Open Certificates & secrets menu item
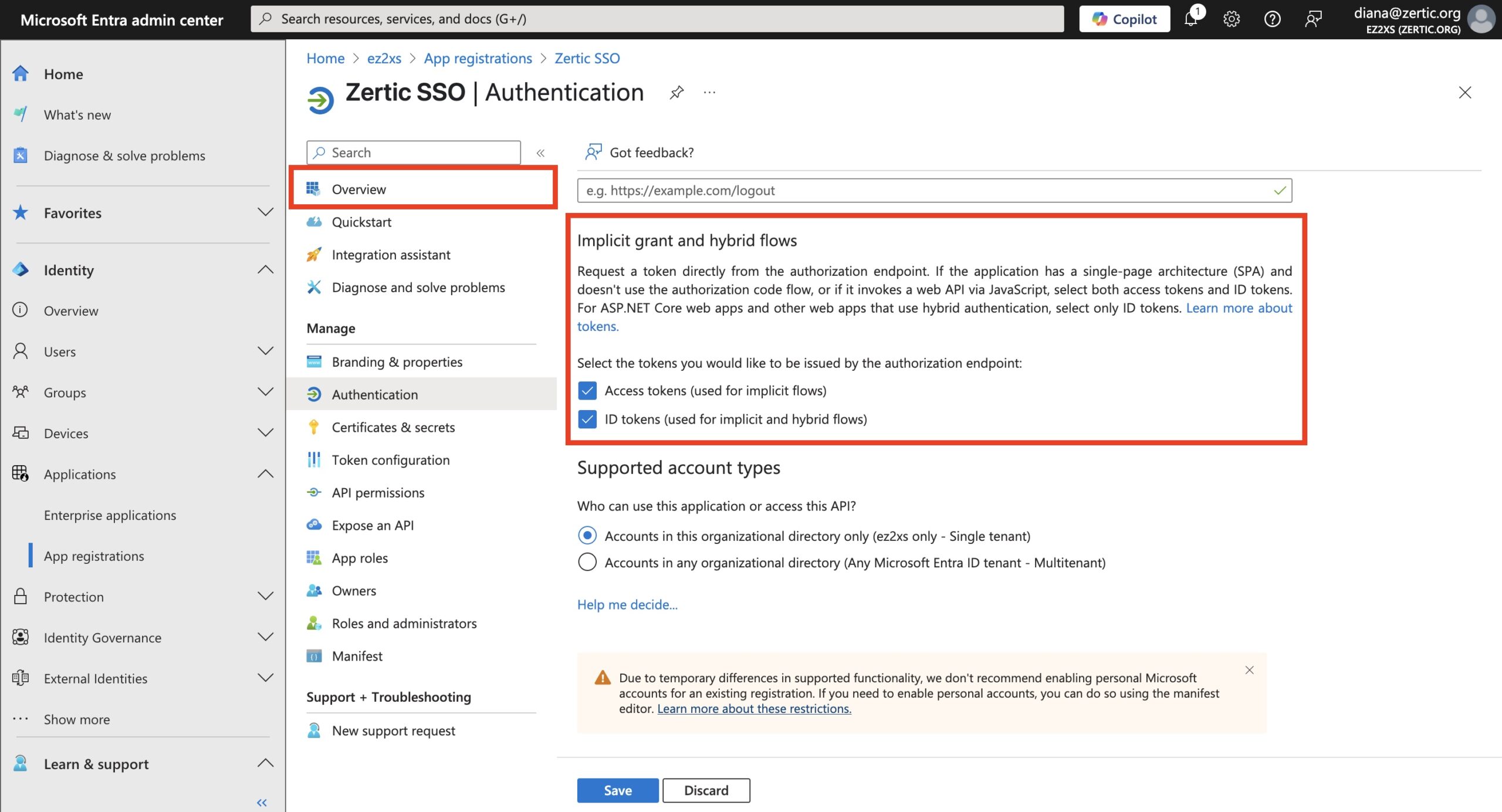Viewport: 1502px width, 812px height. coord(393,427)
